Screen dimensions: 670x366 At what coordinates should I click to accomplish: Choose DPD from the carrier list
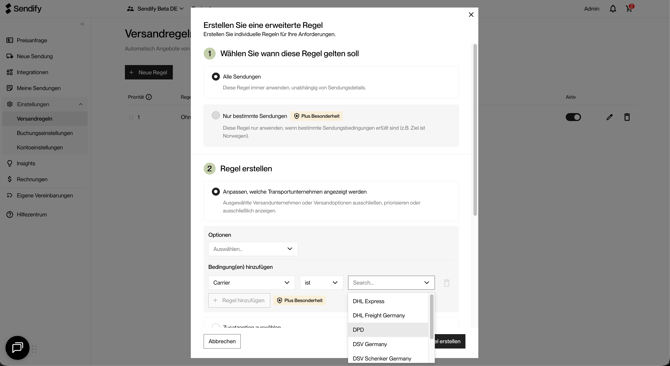coord(388,330)
